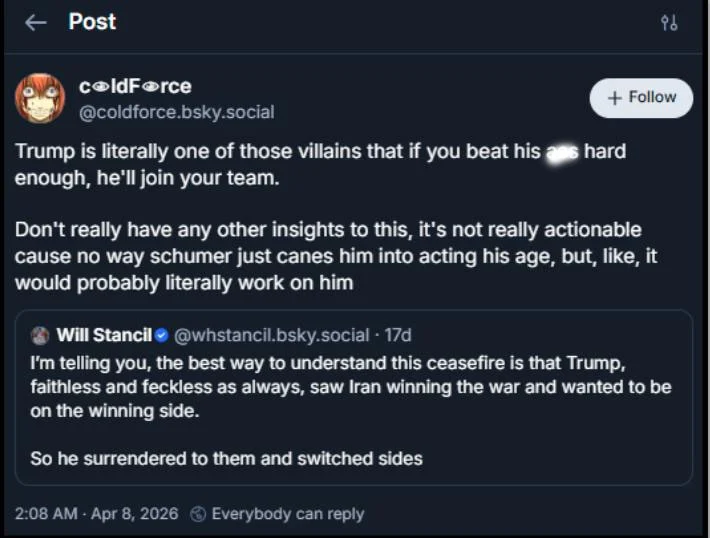Open the @coldforce.bsky.social handle link
This screenshot has height=538, width=710.
(176, 112)
